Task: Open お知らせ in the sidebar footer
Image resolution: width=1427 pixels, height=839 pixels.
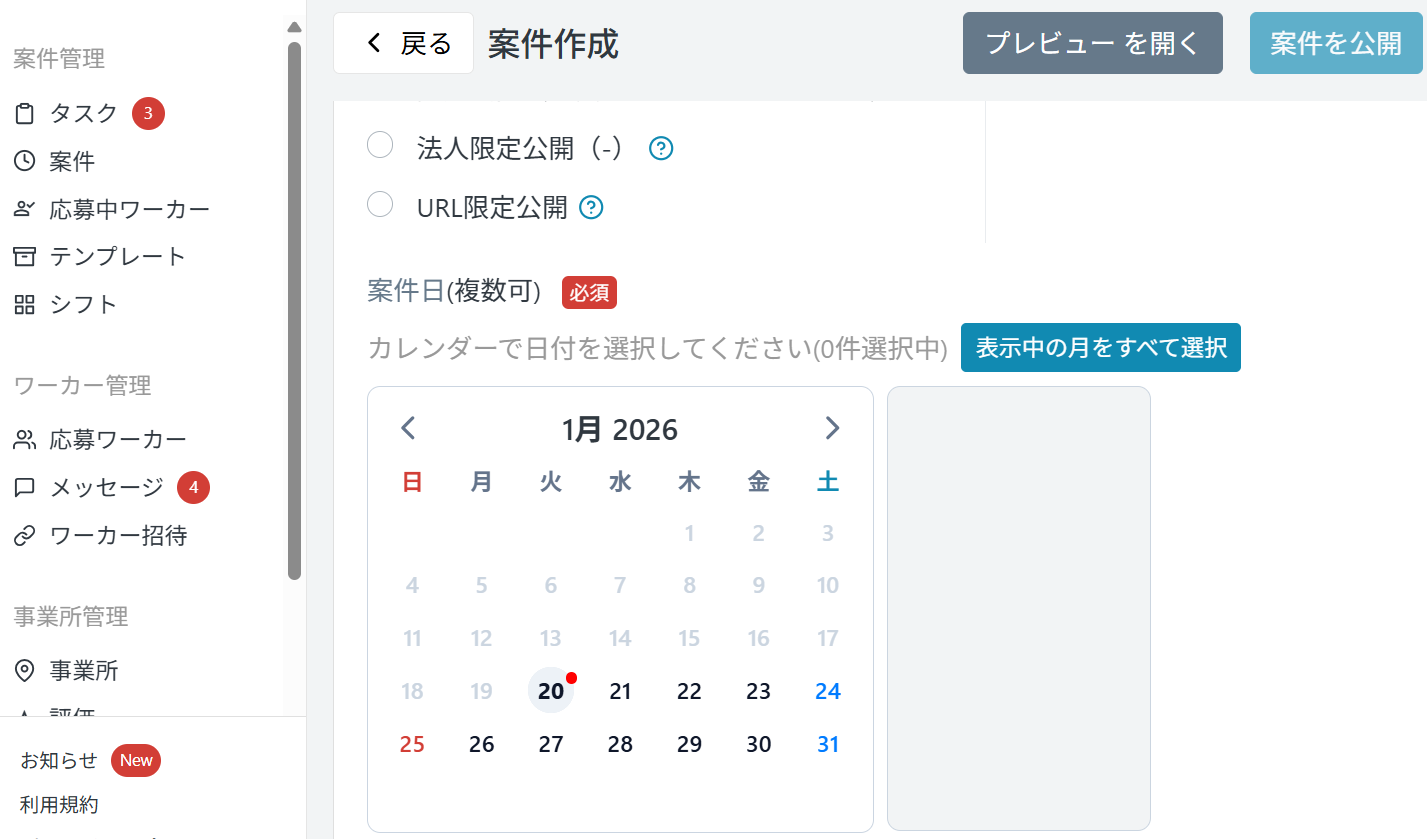Action: tap(59, 760)
